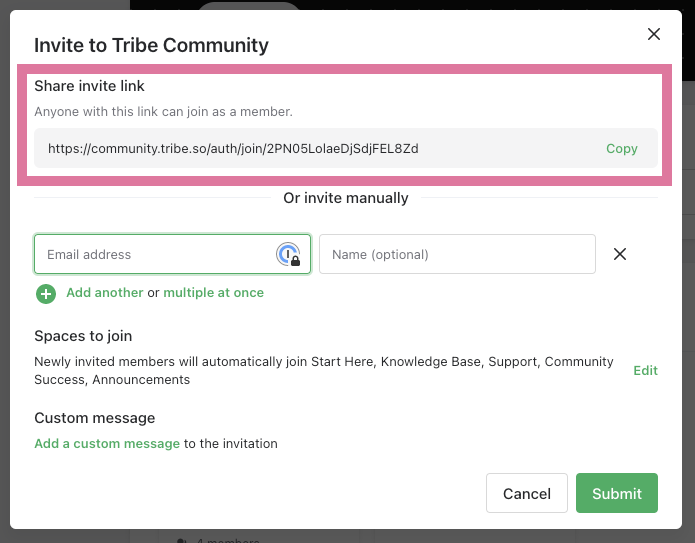Click the Share invite link heading
The width and height of the screenshot is (695, 543).
90,86
